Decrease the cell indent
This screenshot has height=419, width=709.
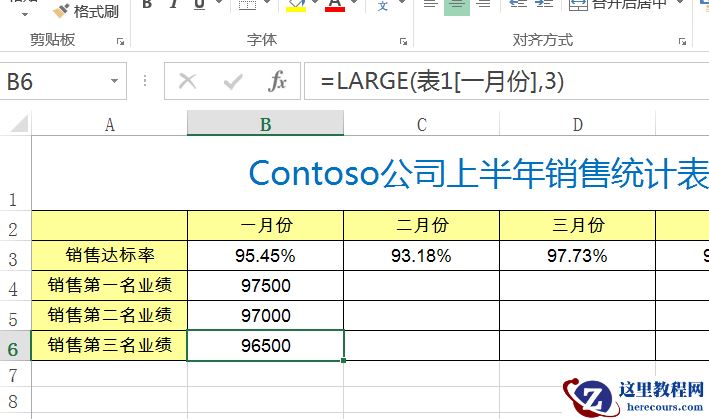[x=518, y=5]
